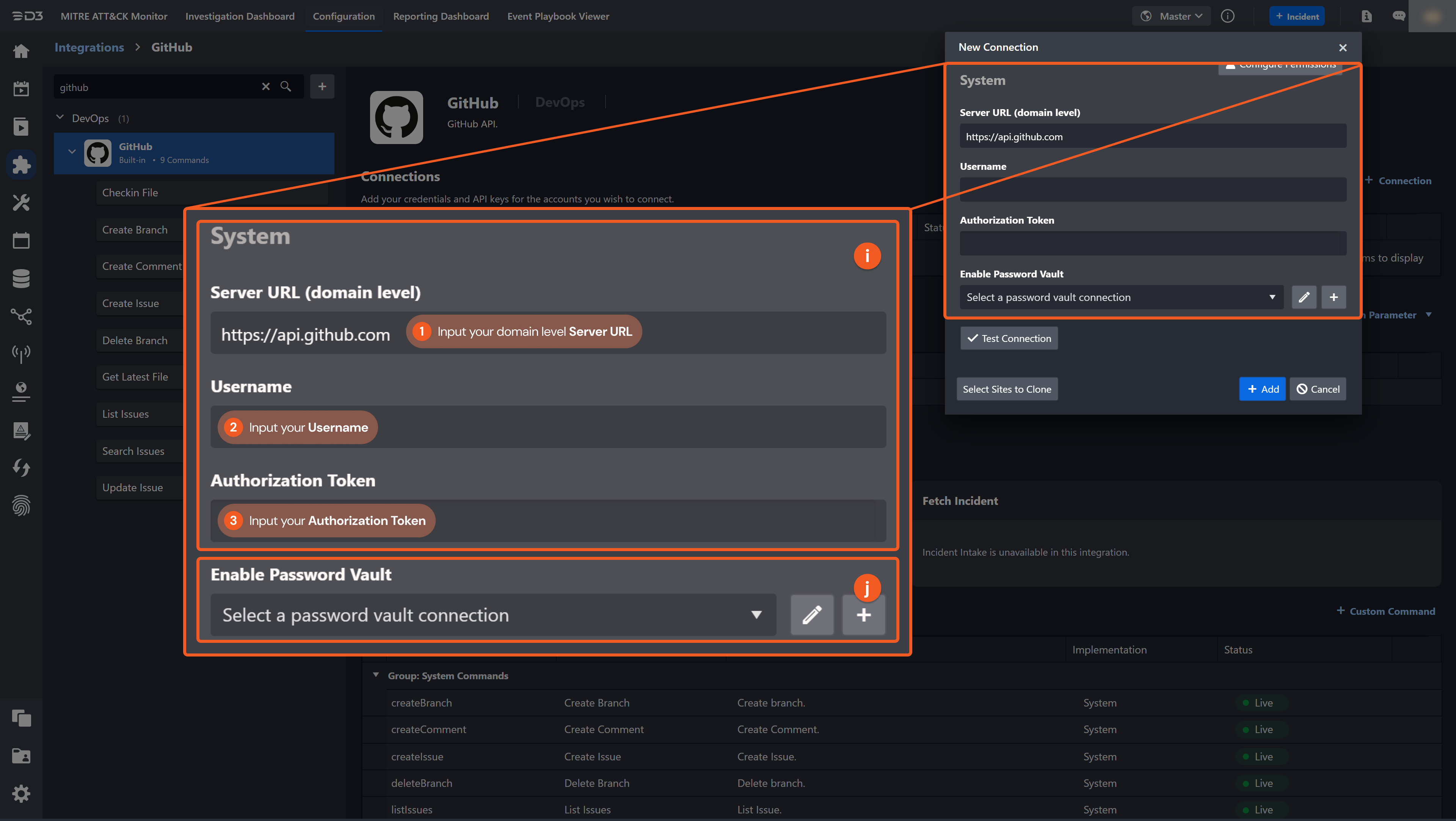This screenshot has width=1456, height=821.
Task: Click the search magnifier in integration search
Action: (x=286, y=86)
